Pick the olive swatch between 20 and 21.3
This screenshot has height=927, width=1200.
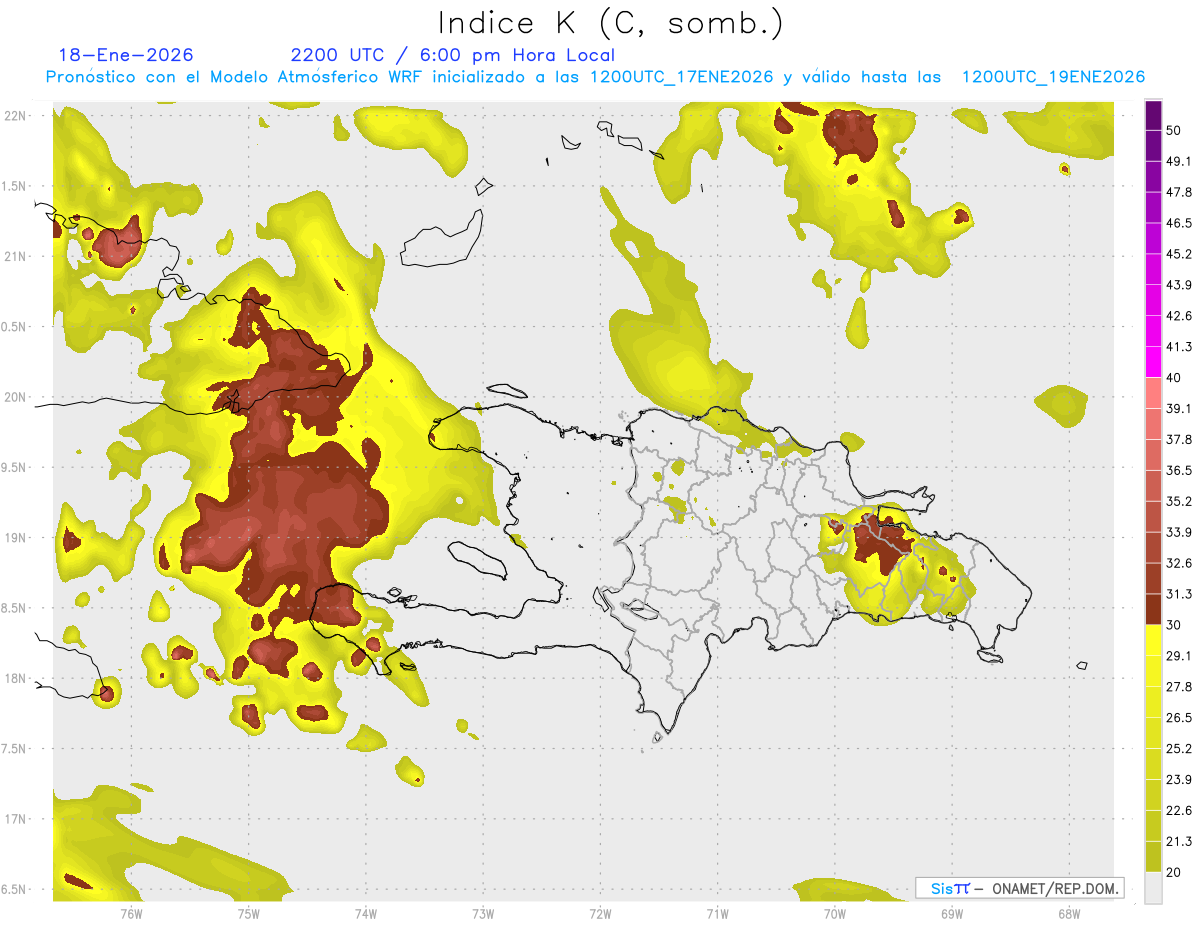point(1153,857)
